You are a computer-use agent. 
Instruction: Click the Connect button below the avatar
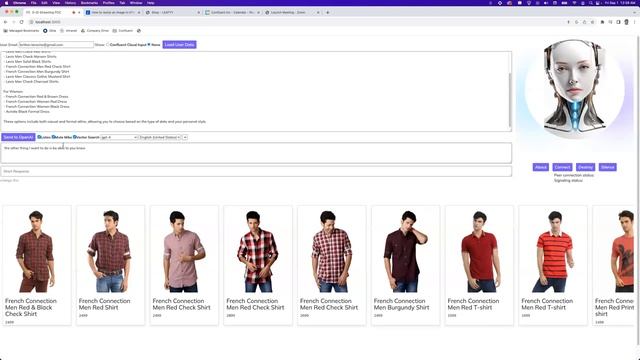tap(562, 167)
